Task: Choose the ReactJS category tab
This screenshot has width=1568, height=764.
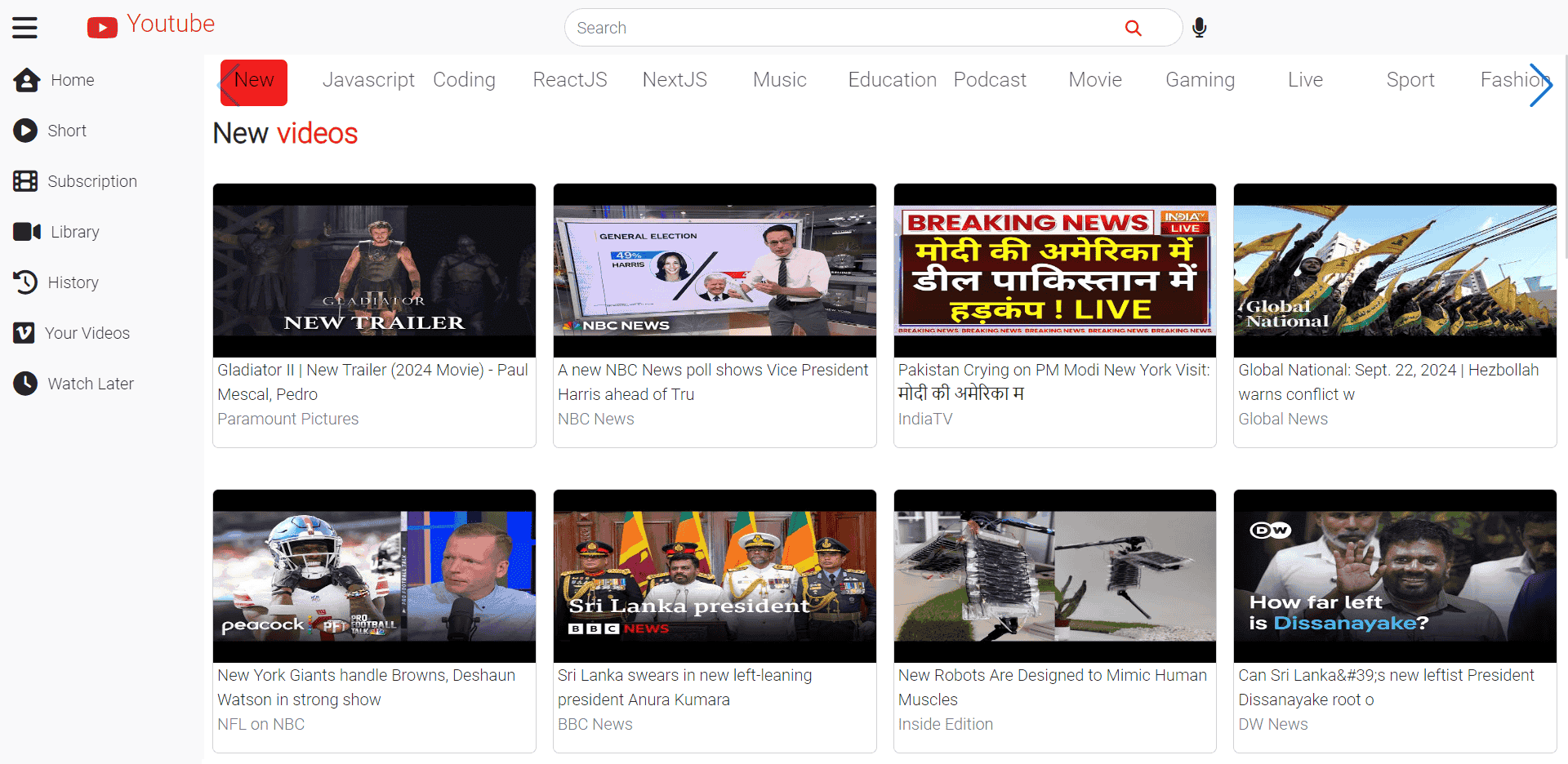Action: [x=569, y=80]
